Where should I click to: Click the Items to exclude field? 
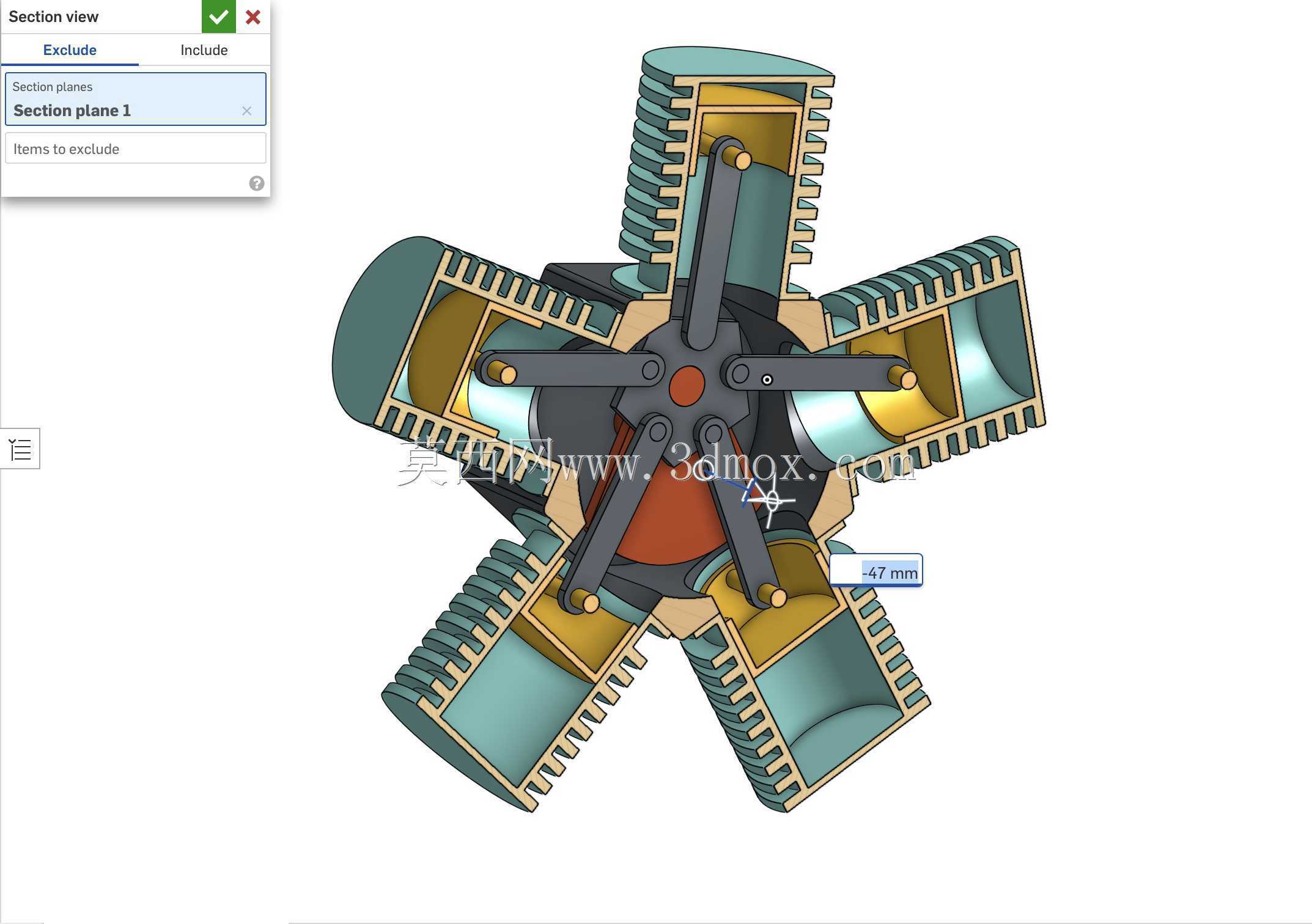pos(136,148)
